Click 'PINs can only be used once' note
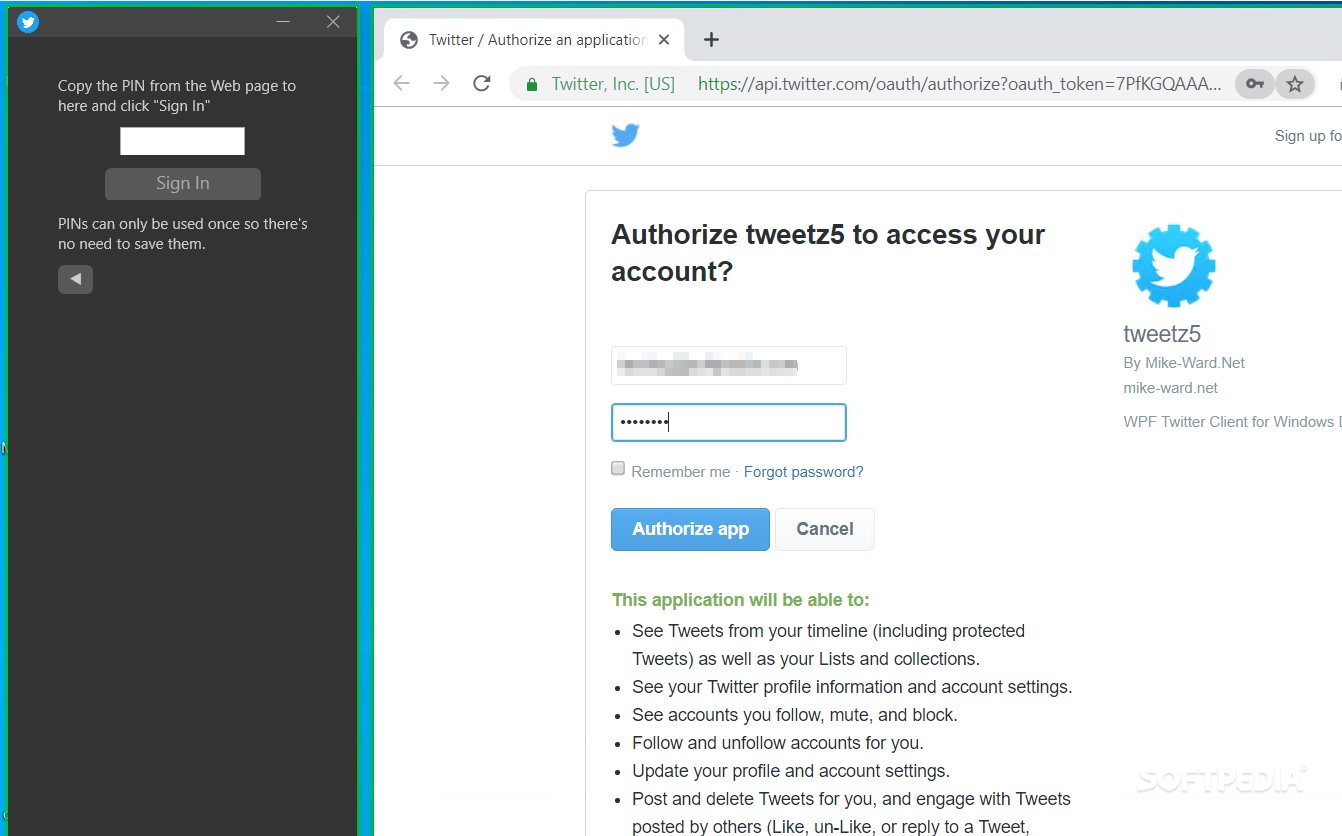The image size is (1342, 836). tap(183, 234)
